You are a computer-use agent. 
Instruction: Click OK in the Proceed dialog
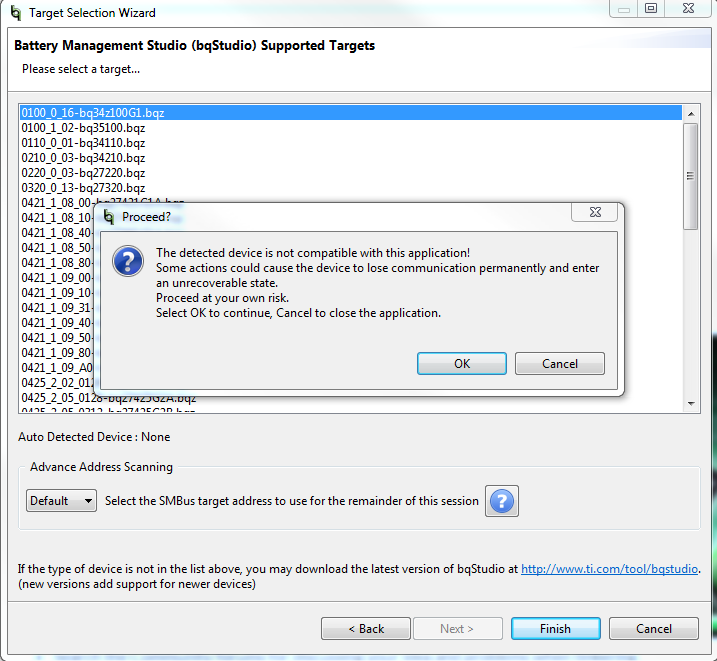click(461, 363)
